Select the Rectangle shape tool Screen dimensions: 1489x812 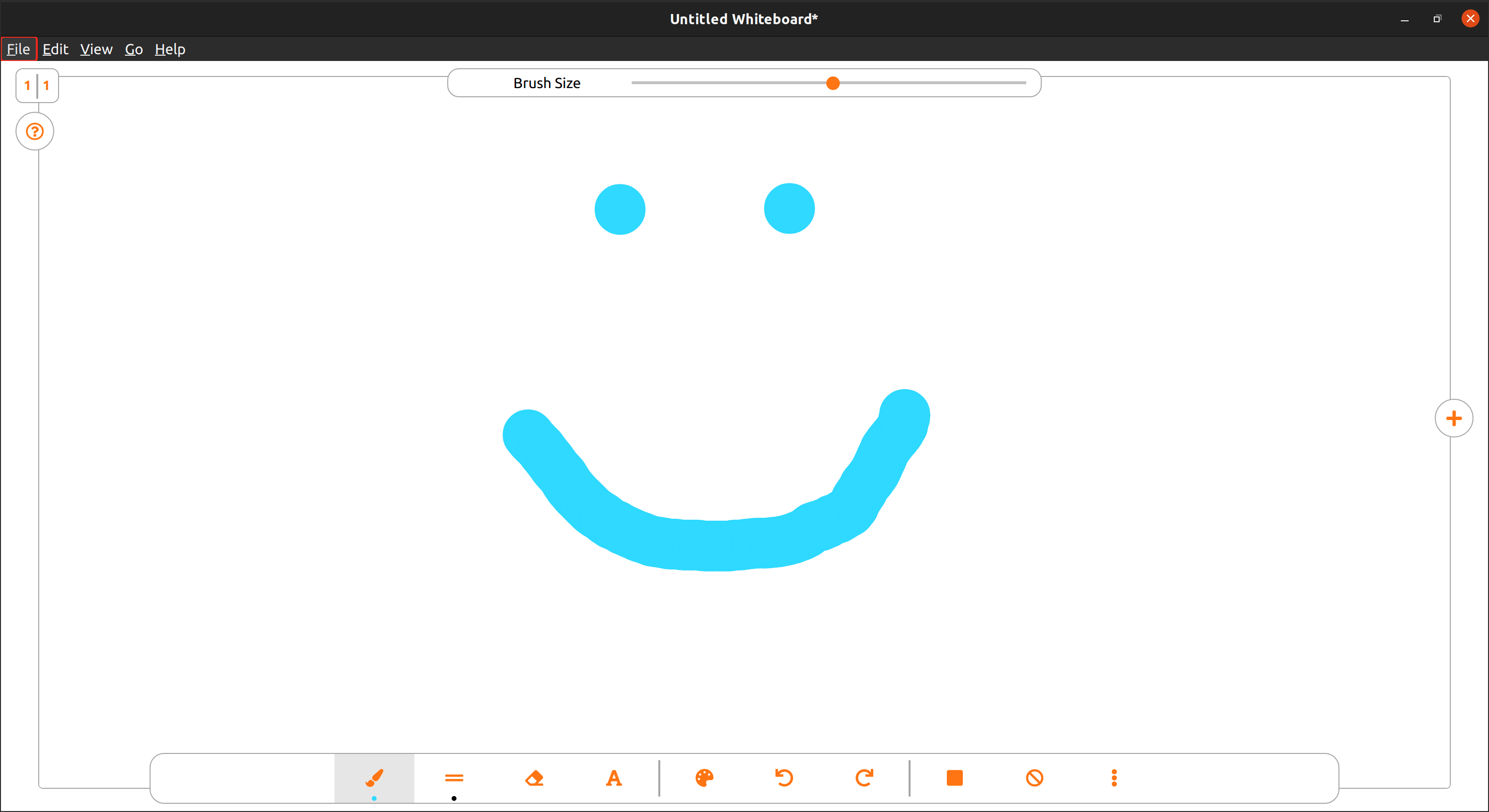955,778
